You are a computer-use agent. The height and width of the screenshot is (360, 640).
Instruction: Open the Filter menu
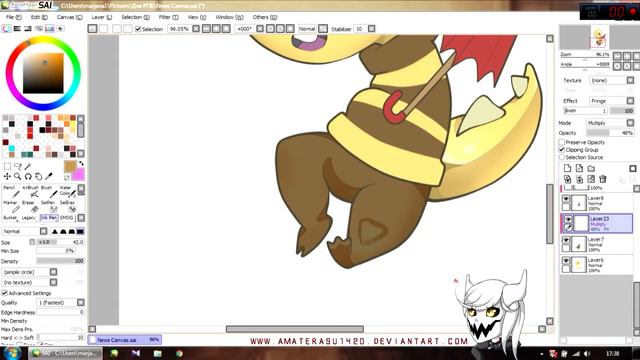point(169,17)
